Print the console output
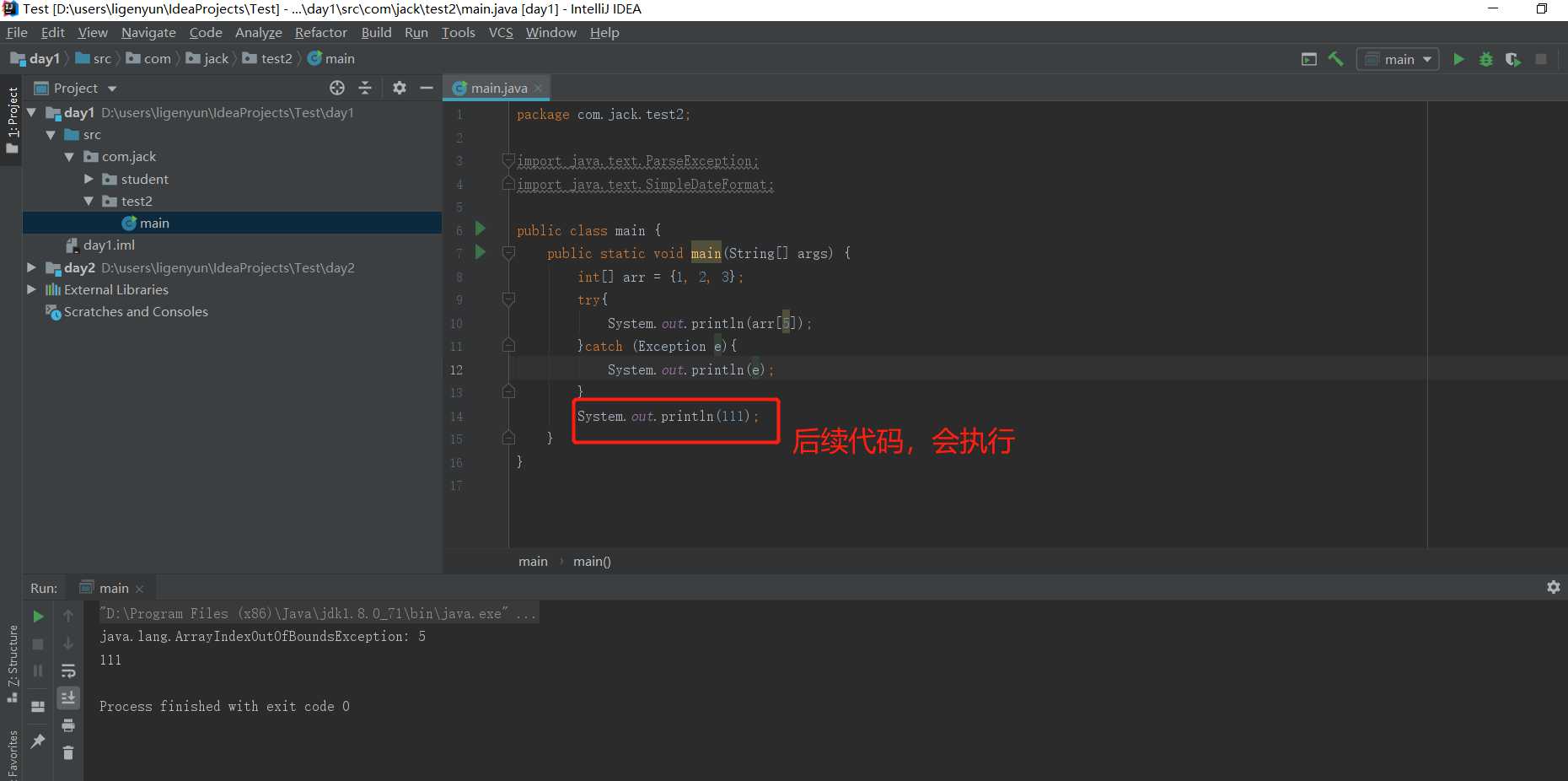Image resolution: width=1568 pixels, height=781 pixels. (68, 725)
